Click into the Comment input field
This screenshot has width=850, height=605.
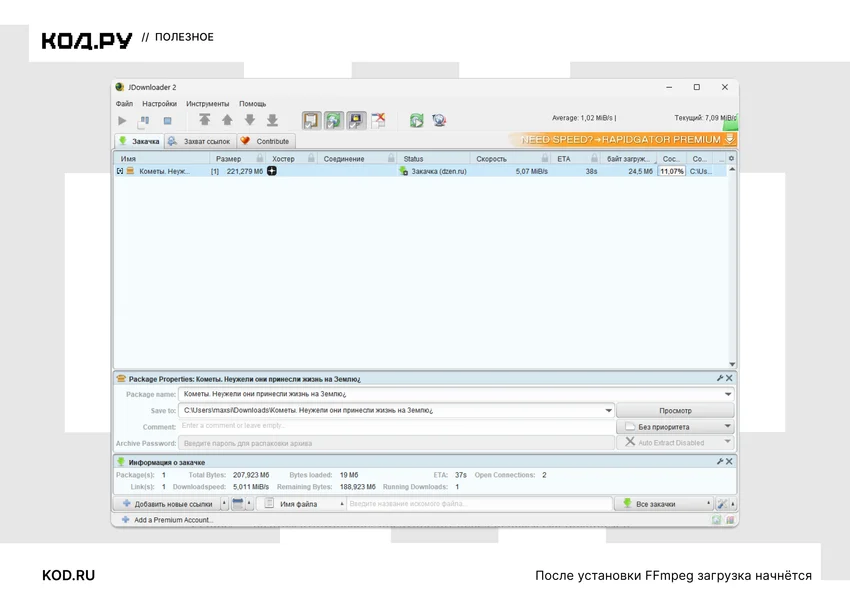(396, 426)
